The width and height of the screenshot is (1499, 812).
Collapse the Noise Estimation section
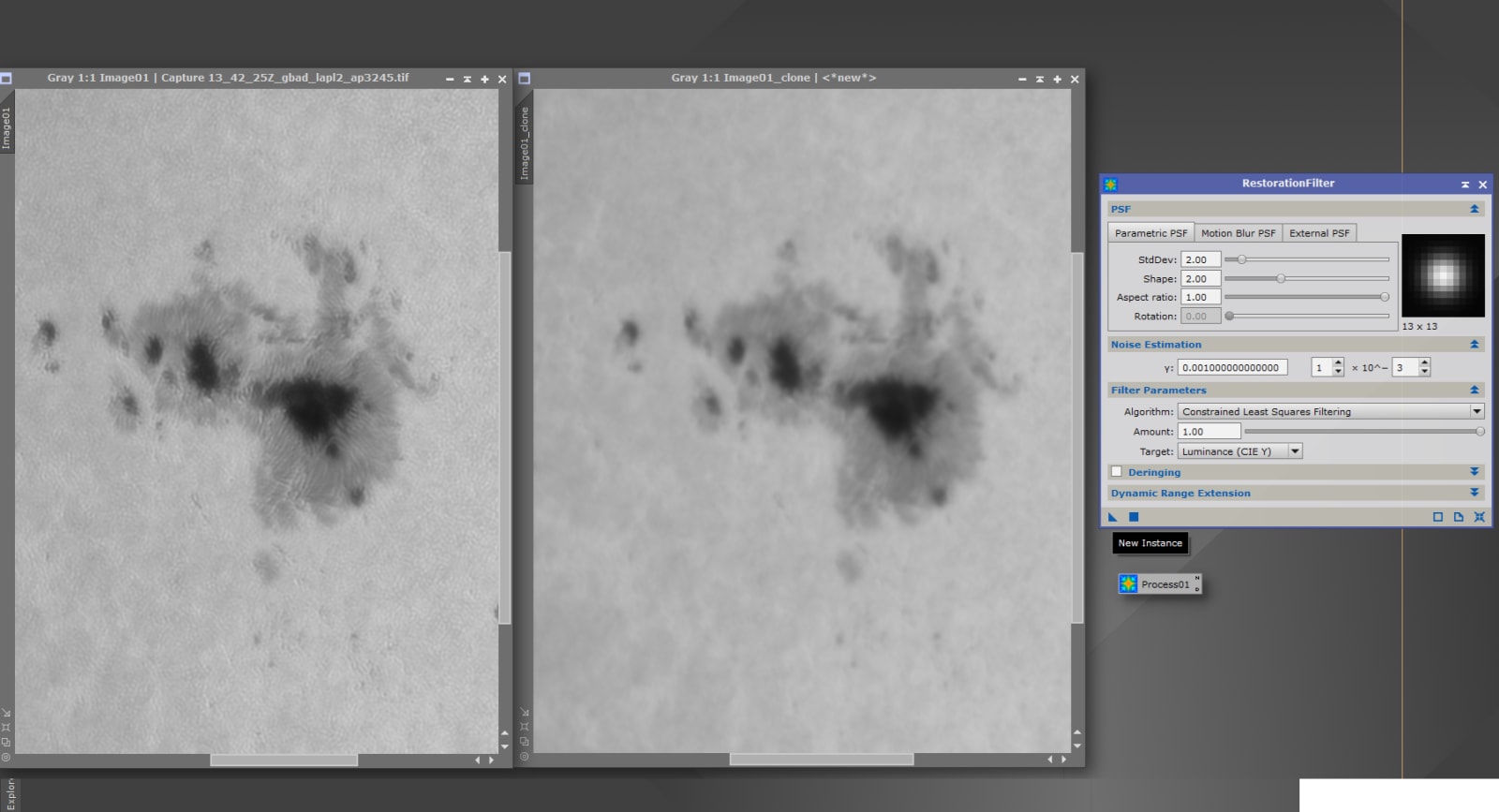[1475, 345]
